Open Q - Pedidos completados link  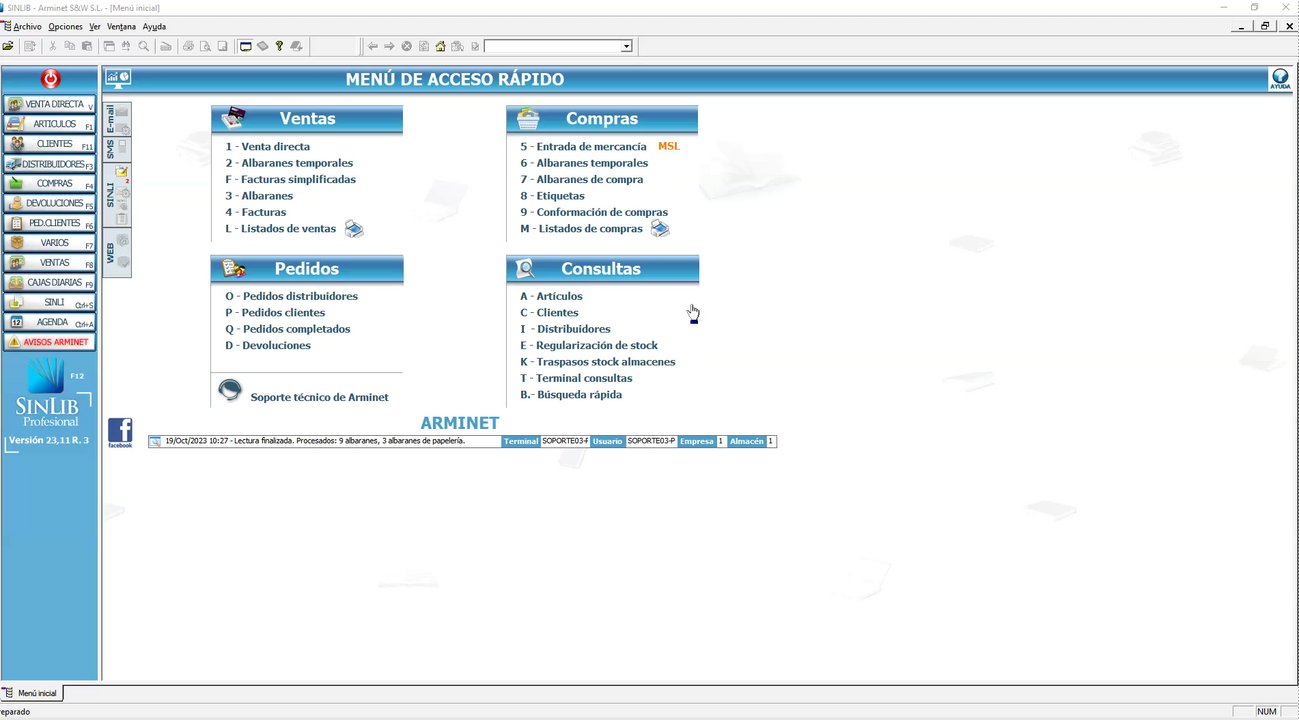point(288,329)
